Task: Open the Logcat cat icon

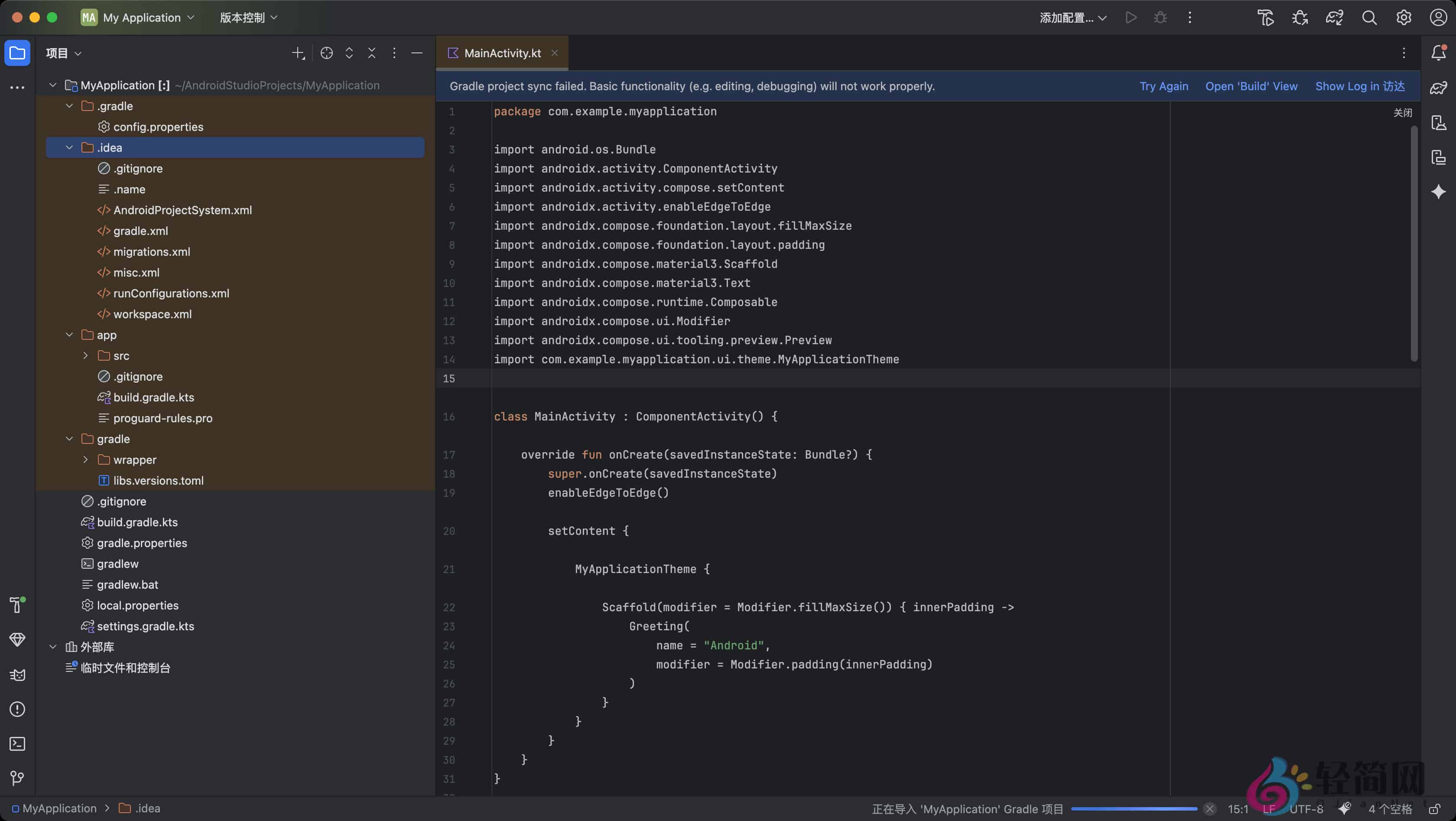Action: point(17,674)
